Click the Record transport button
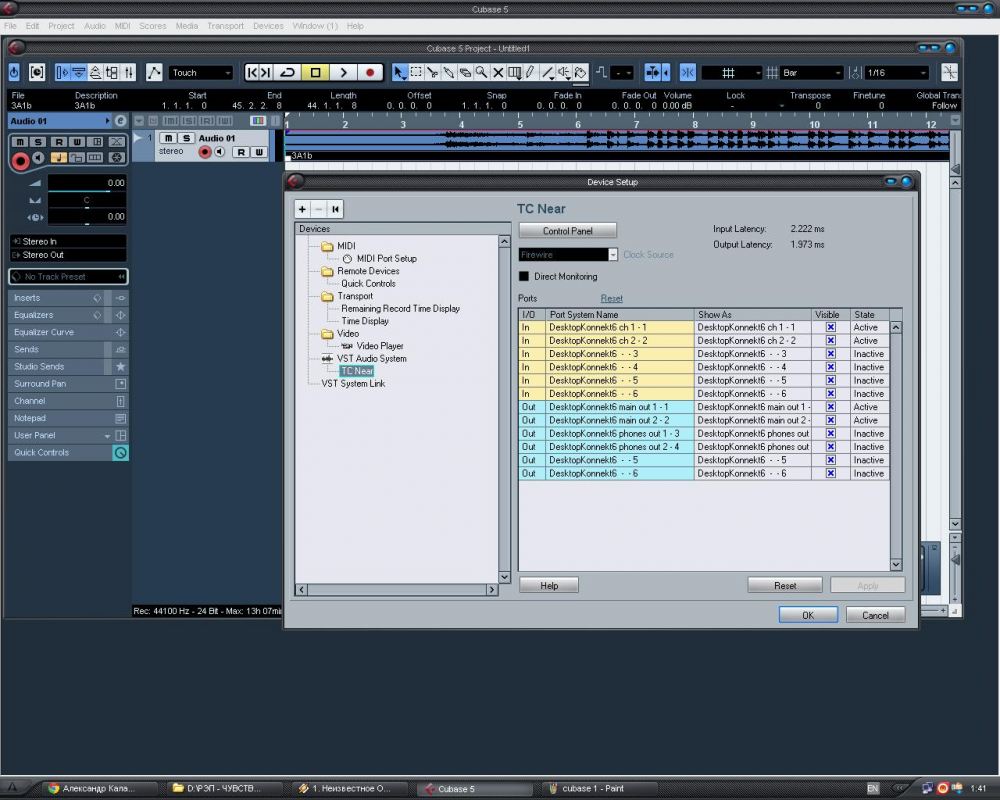The height and width of the screenshot is (800, 1000). (x=370, y=73)
